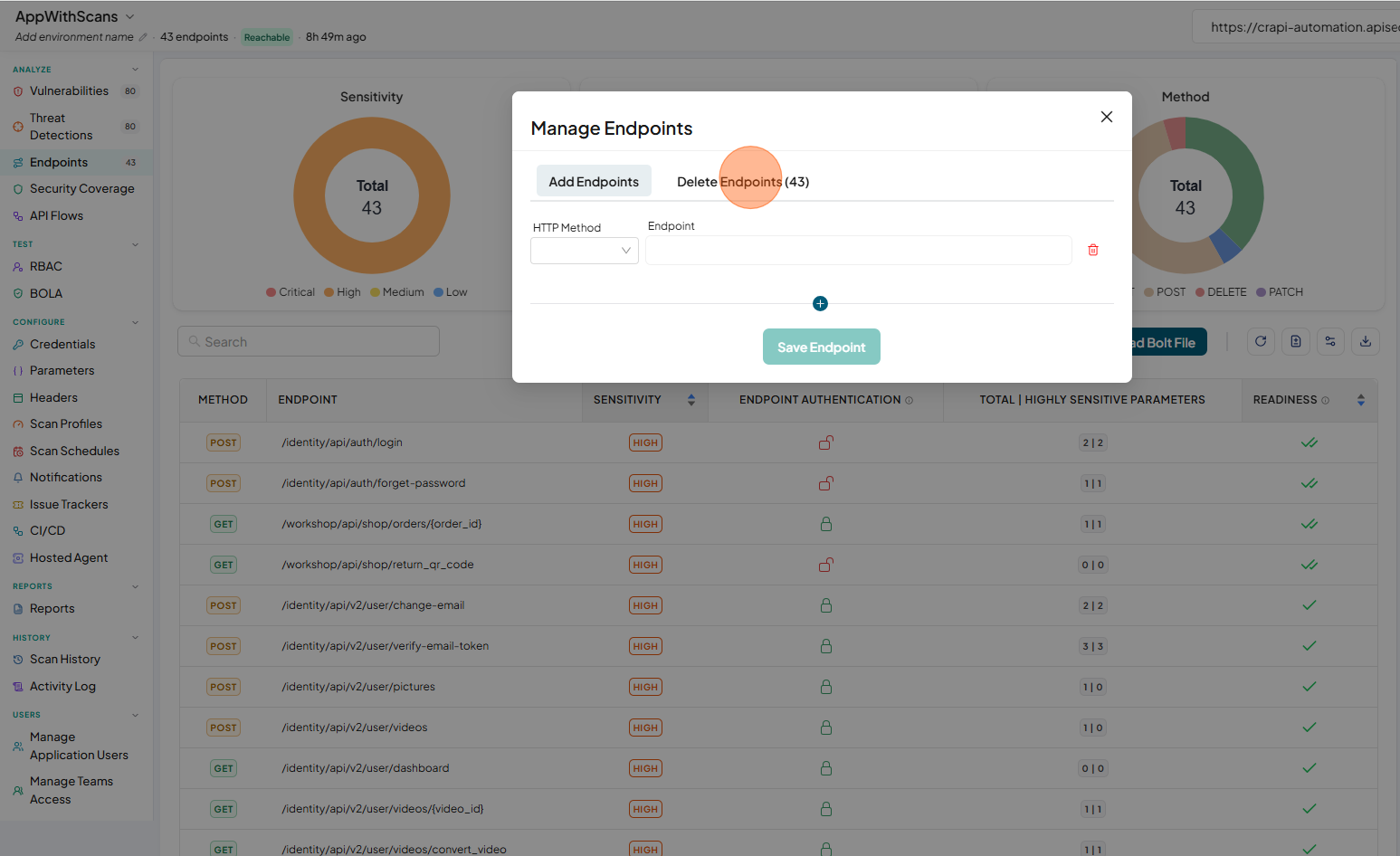Sort table by Sensitivity column arrows
The width and height of the screenshot is (1400, 856).
tap(691, 400)
